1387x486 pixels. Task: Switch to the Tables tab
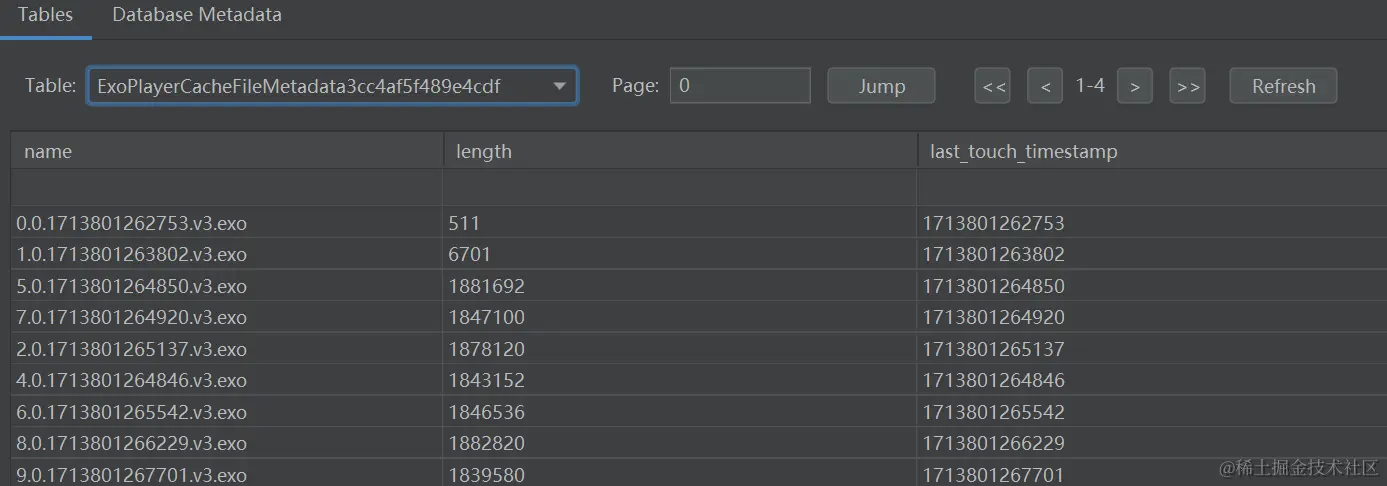pos(45,16)
